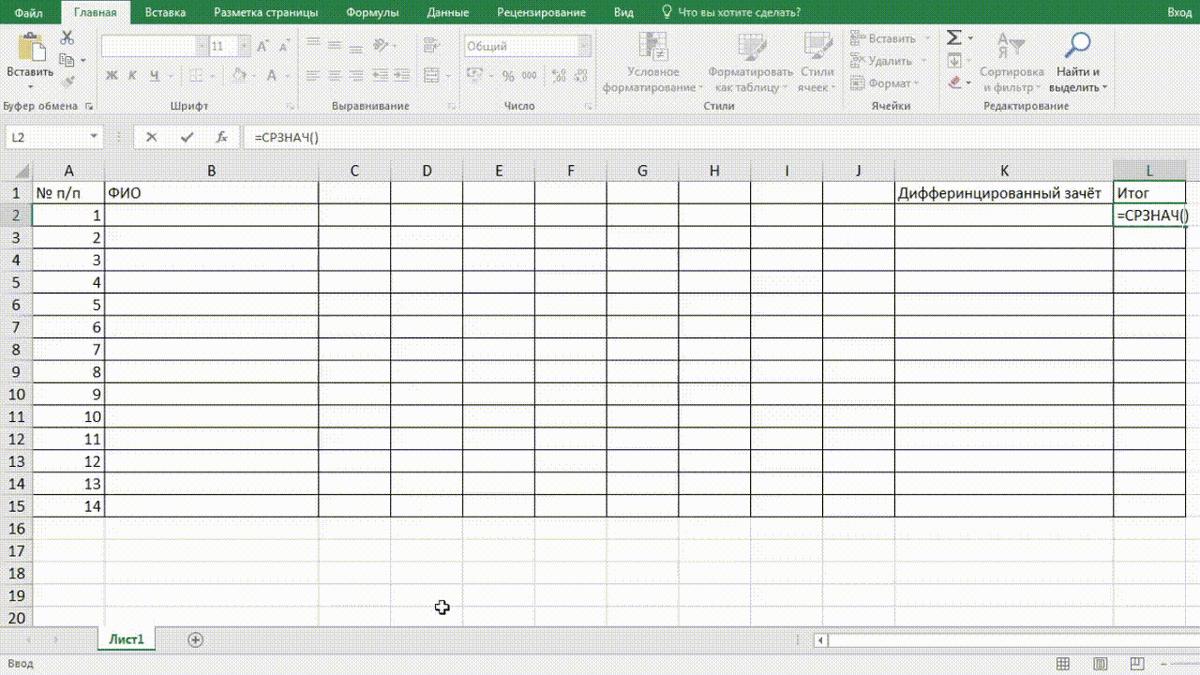Expand the Name Box dropdown arrow
This screenshot has height=675, width=1200.
pos(94,137)
